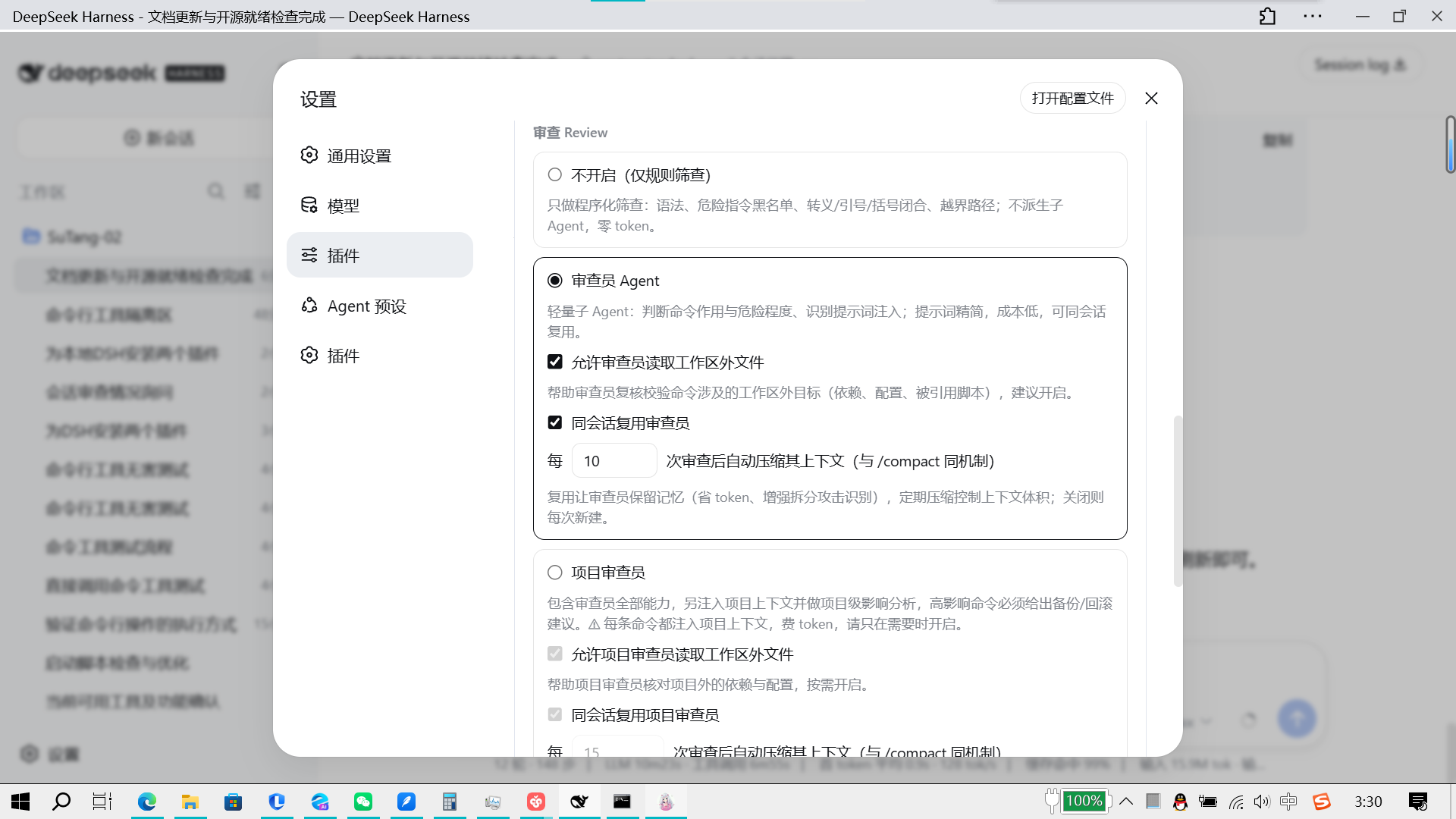1456x819 pixels.
Task: Open 模型 settings section
Action: [x=379, y=206]
